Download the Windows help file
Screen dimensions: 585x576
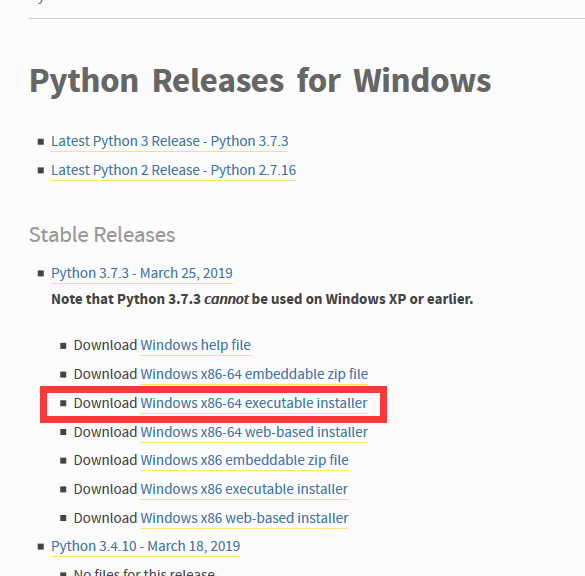click(x=195, y=345)
